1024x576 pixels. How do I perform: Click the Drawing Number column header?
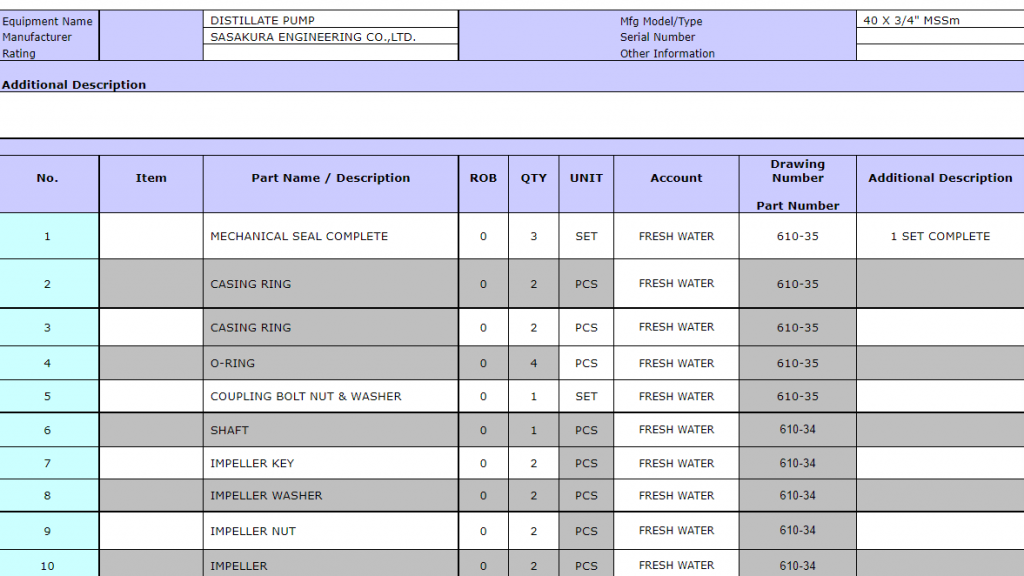click(797, 171)
